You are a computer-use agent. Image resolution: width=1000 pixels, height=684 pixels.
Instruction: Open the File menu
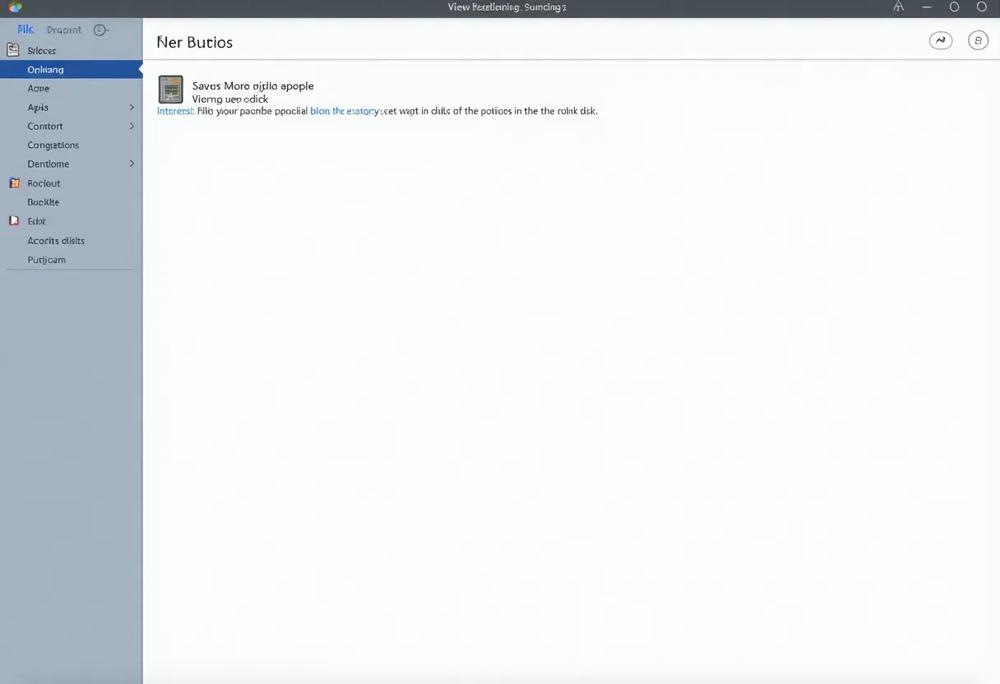[26, 29]
